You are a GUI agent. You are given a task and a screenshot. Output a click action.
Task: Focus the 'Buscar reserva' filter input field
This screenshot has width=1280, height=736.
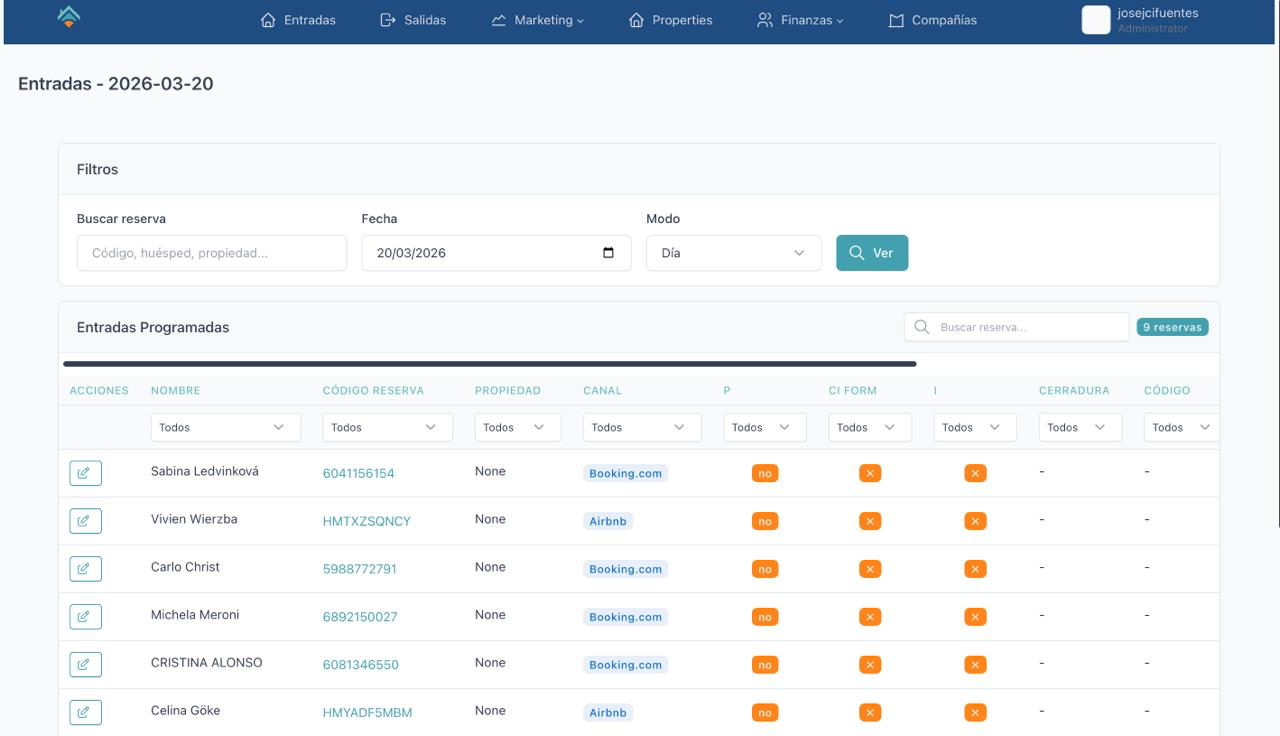point(212,253)
